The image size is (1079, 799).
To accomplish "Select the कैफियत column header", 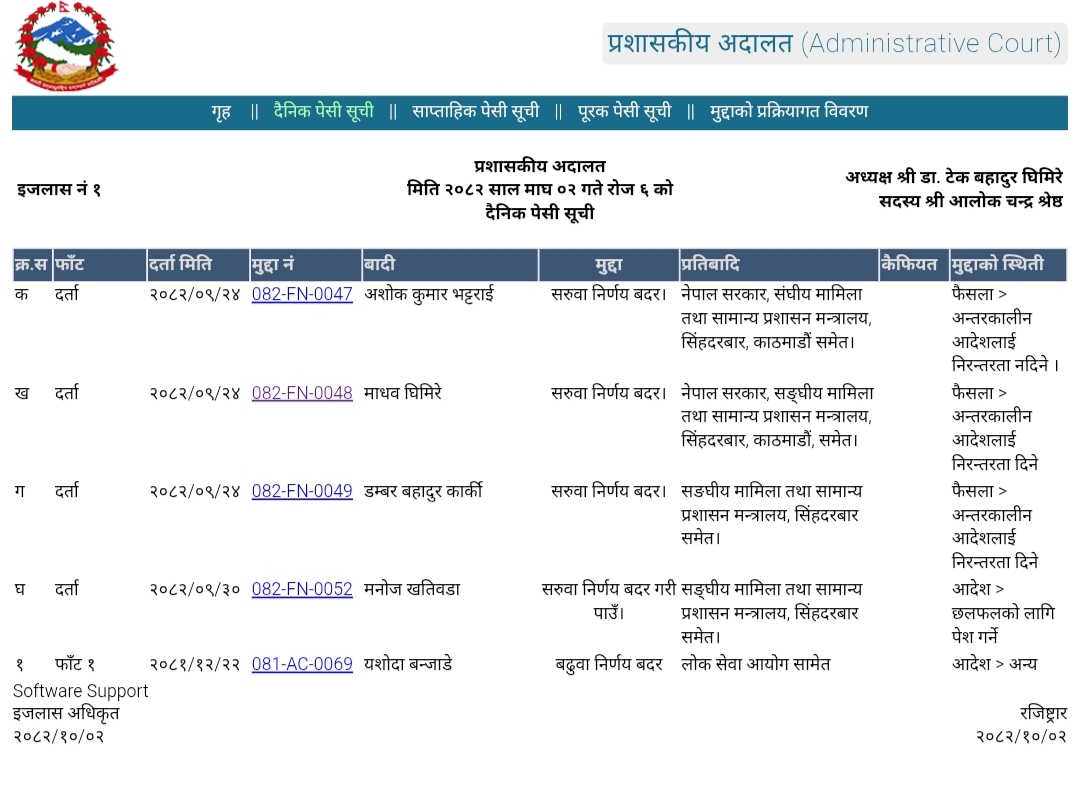I will [913, 265].
